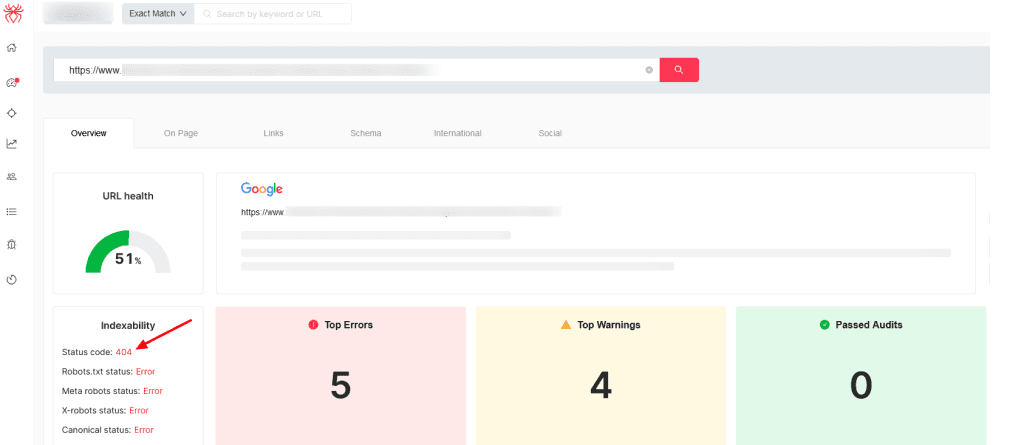
Task: Click the red spider logo
Action: (12, 14)
